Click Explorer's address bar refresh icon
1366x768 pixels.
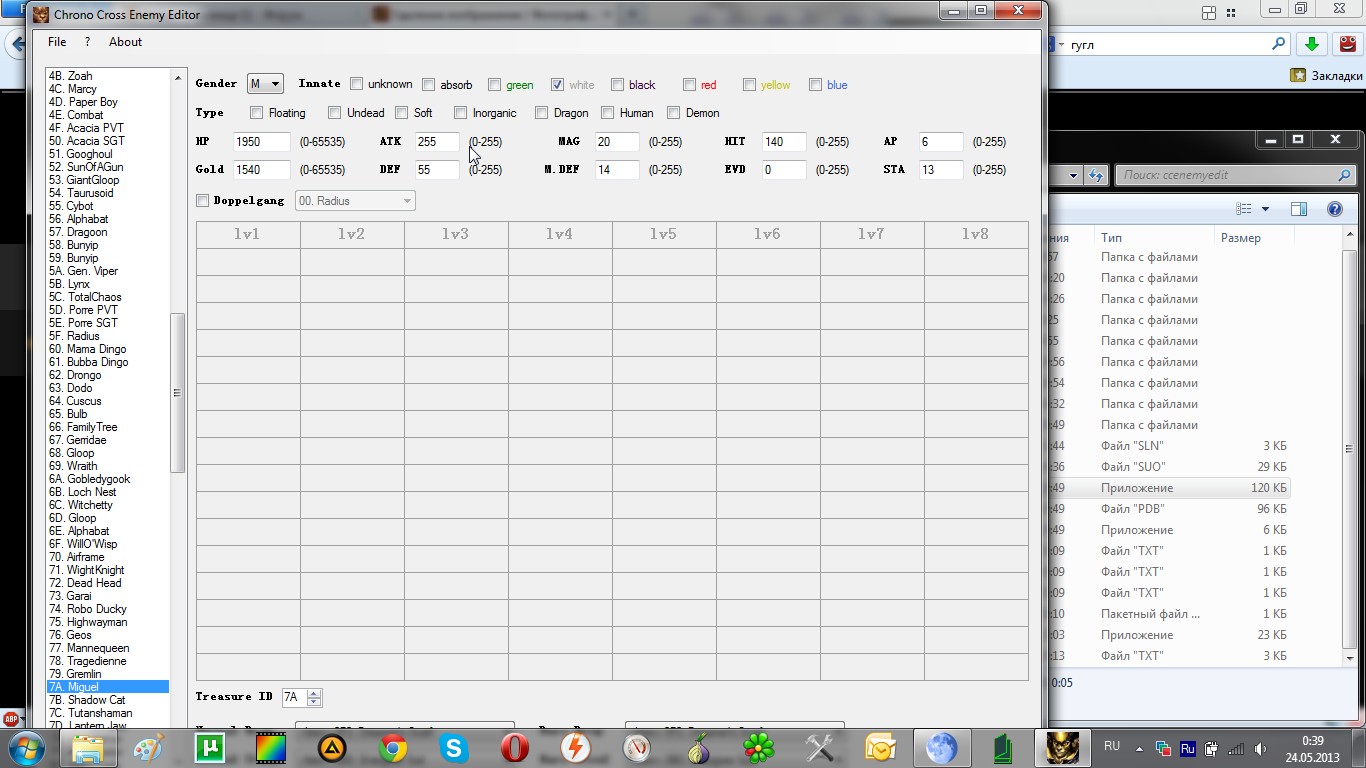point(1095,175)
